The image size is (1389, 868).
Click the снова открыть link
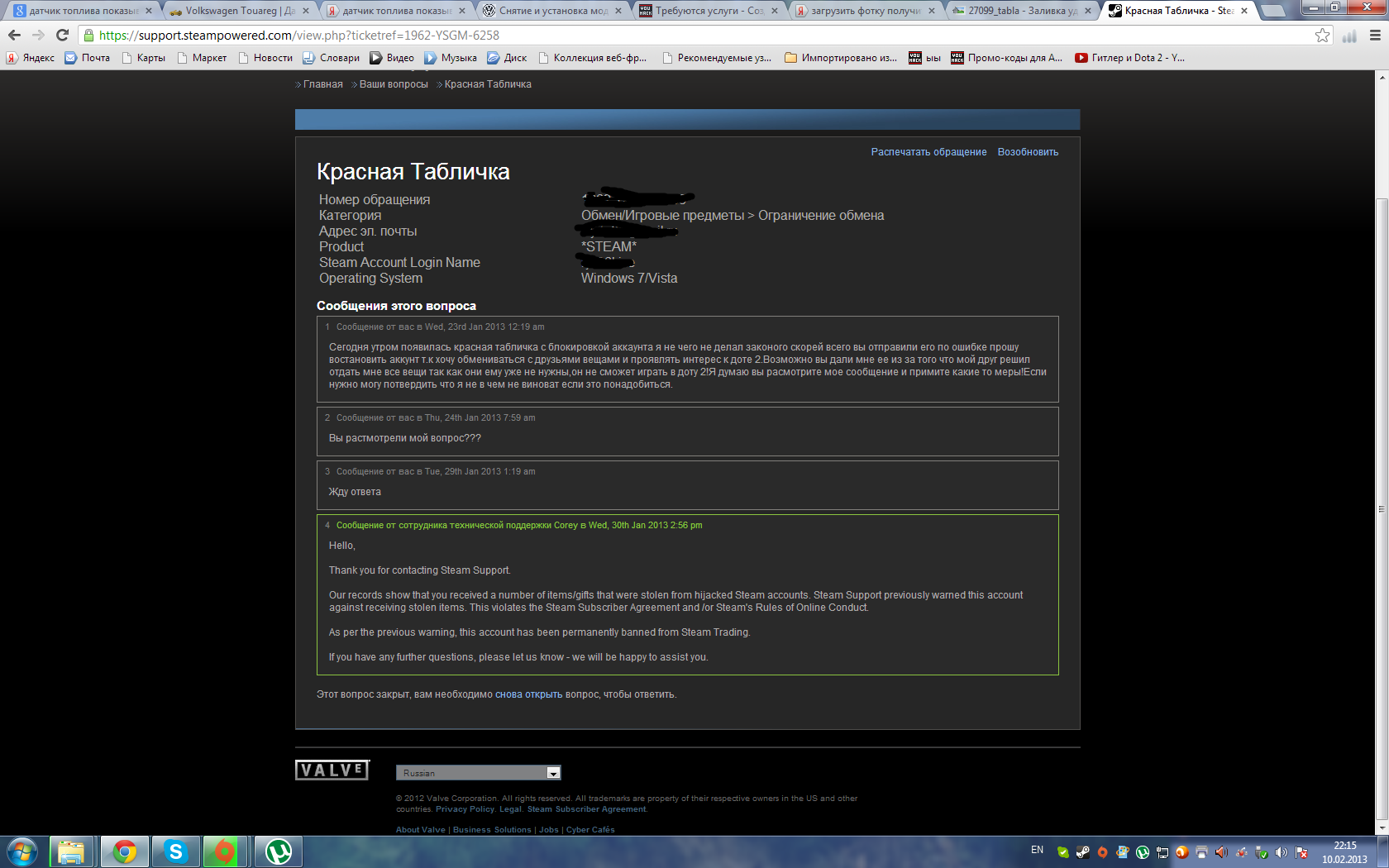528,694
